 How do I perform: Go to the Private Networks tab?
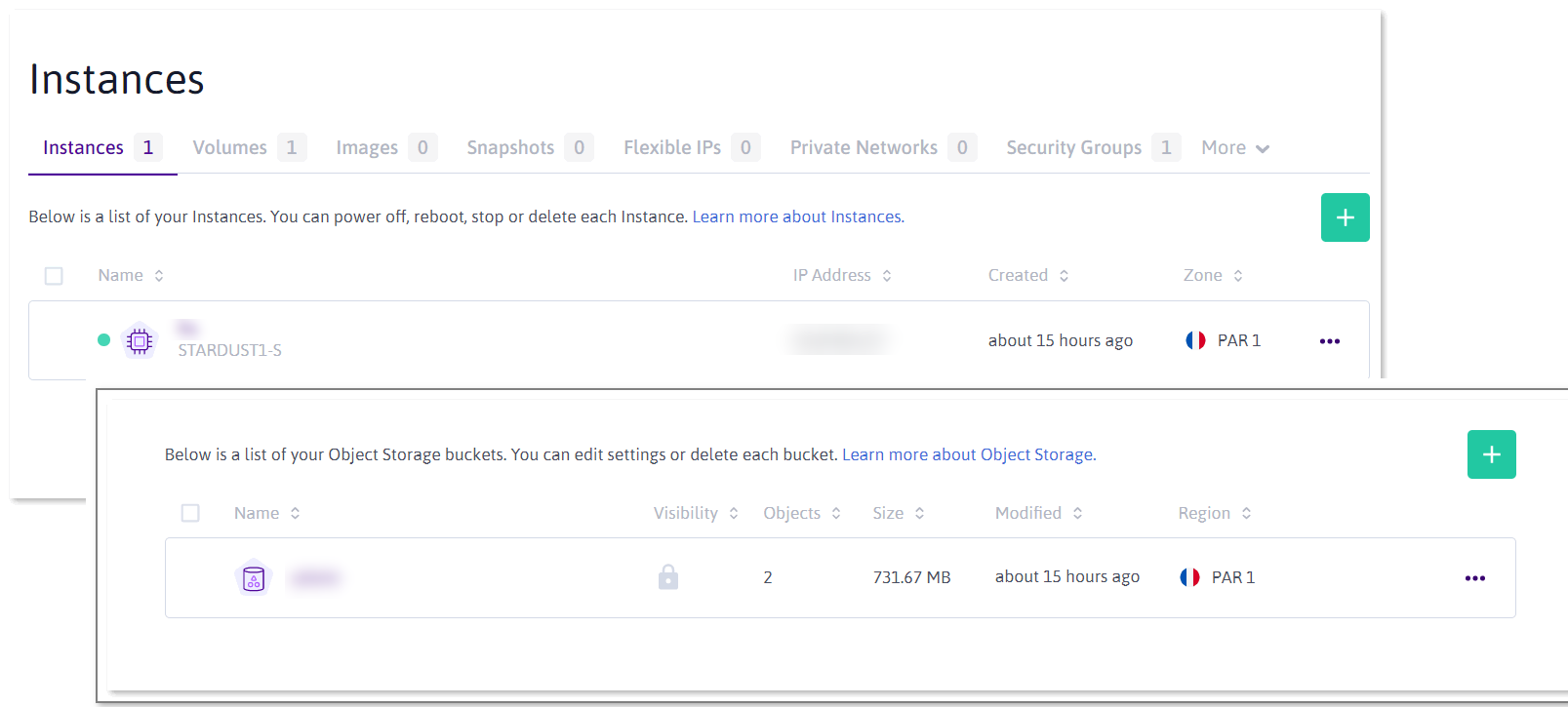883,148
